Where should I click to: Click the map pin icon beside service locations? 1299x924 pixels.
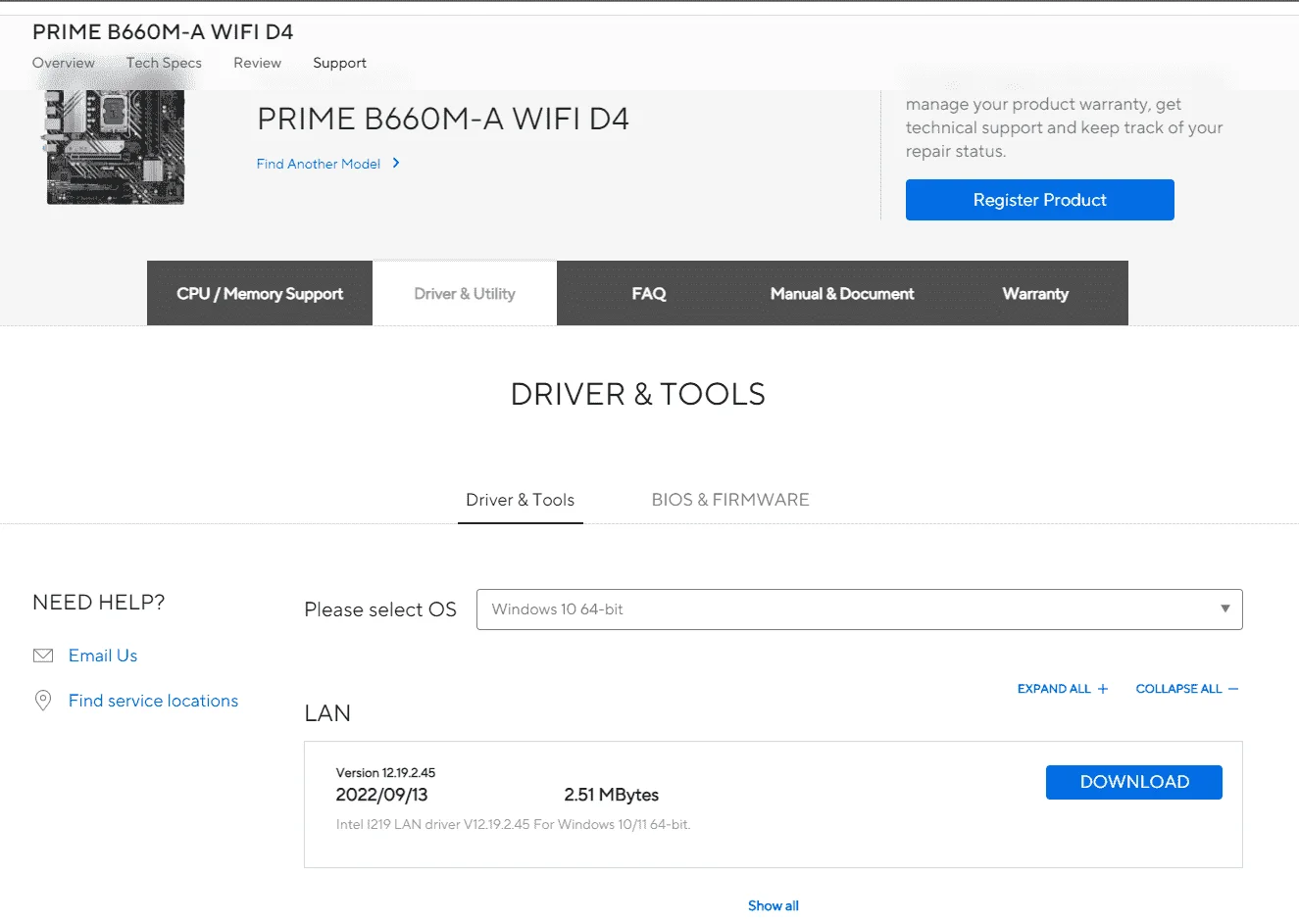(x=43, y=701)
